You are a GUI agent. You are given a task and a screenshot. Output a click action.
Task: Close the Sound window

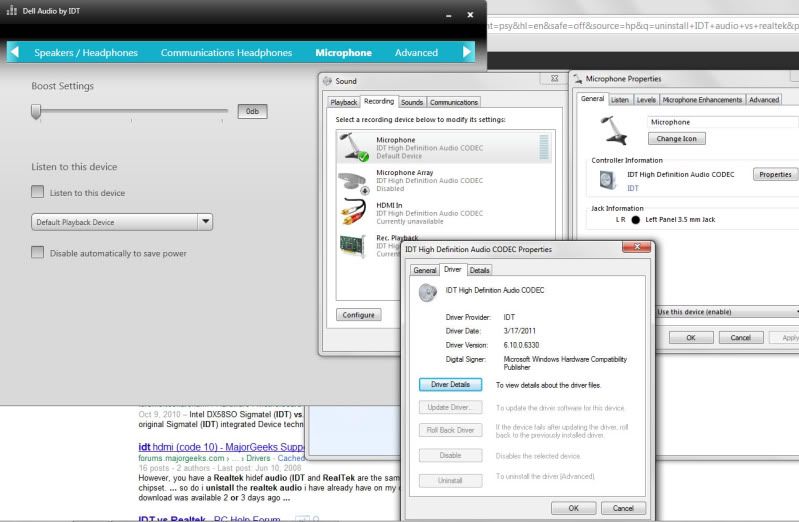coord(554,79)
